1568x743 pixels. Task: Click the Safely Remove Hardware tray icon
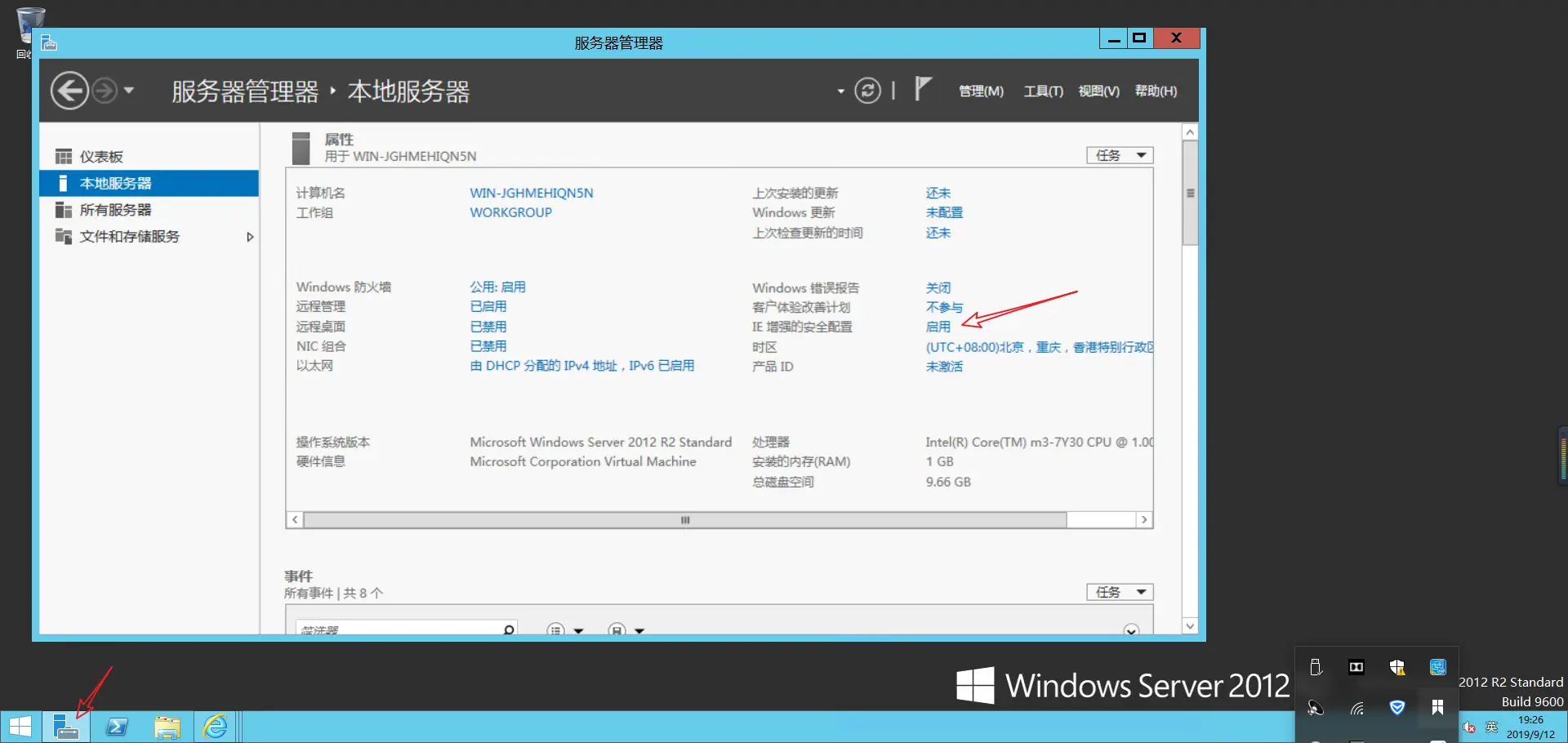[1316, 667]
